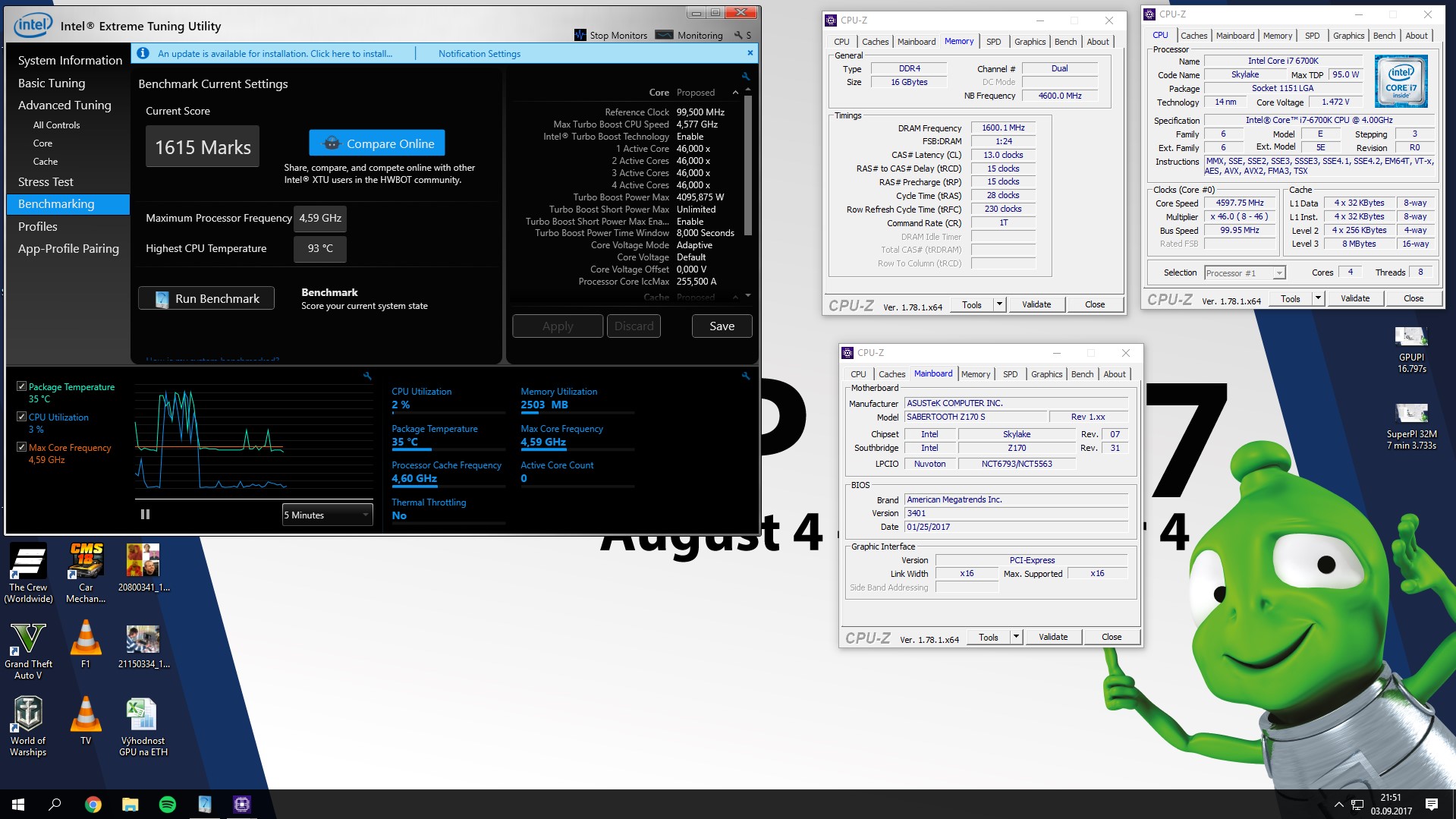The width and height of the screenshot is (1456, 819).
Task: Open All Controls under Advanced Tuning
Action: [56, 125]
